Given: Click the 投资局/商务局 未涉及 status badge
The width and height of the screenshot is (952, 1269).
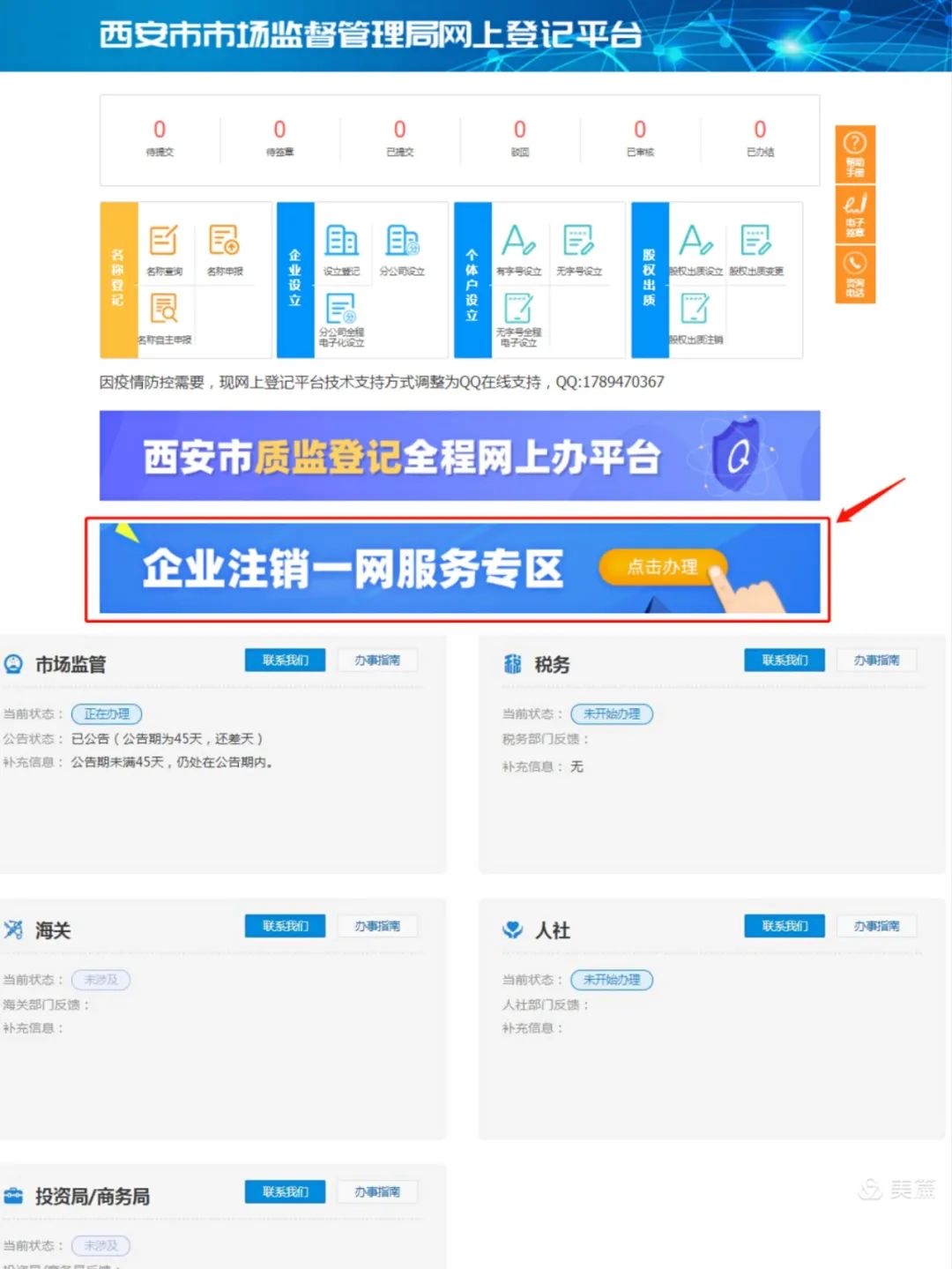Looking at the screenshot, I should click(100, 1245).
